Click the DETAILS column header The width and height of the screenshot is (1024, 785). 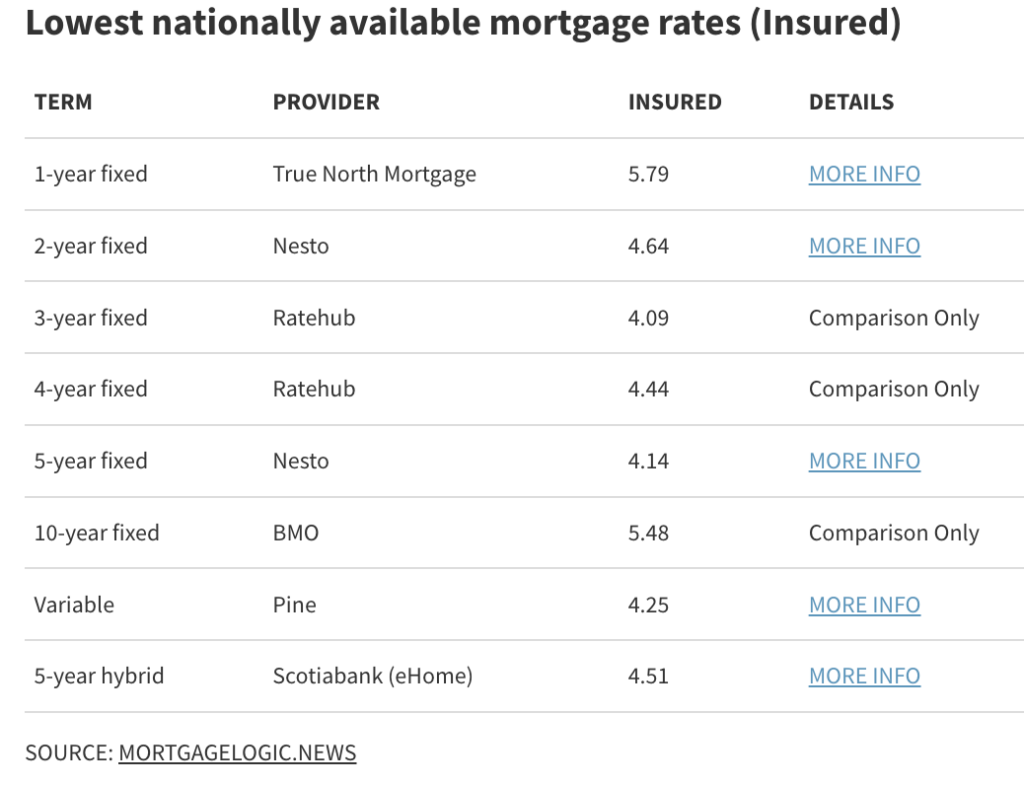click(x=851, y=102)
